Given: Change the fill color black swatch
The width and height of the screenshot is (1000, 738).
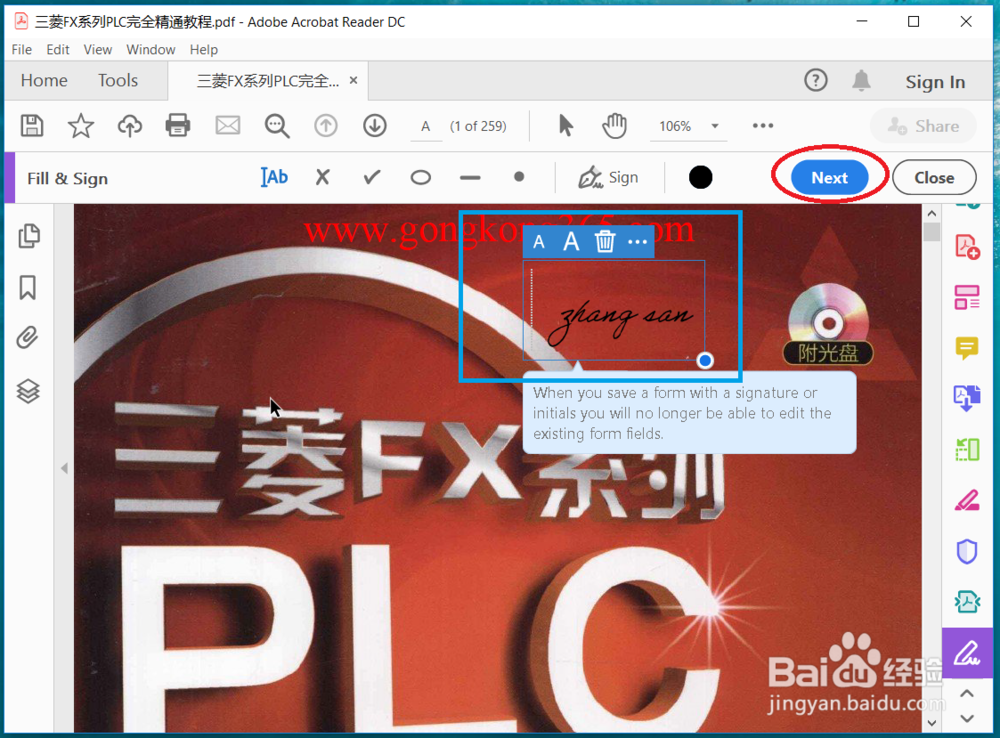Looking at the screenshot, I should [x=700, y=177].
